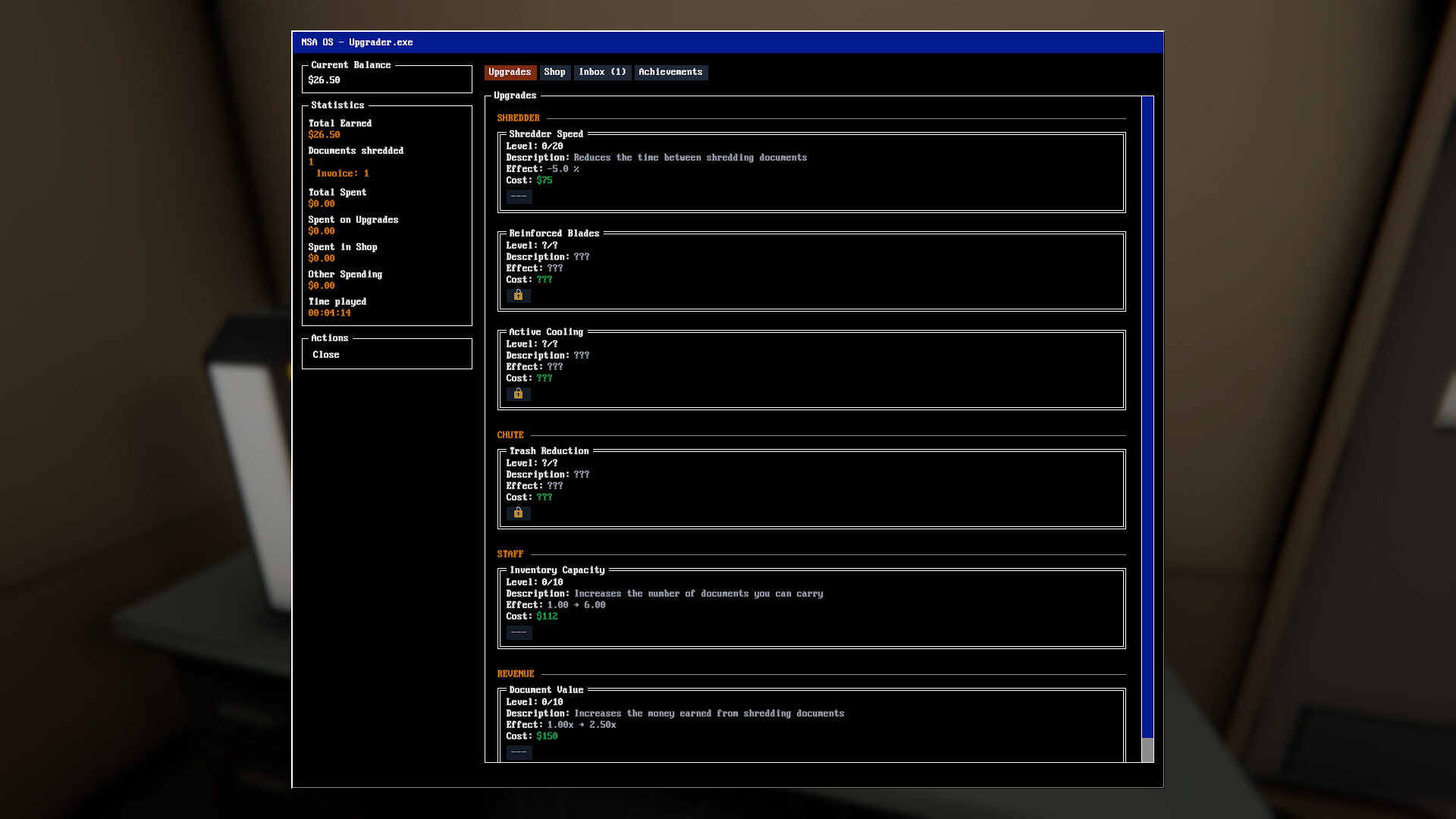Image resolution: width=1456 pixels, height=819 pixels.
Task: Click the dashed buy button for Shredder Speed
Action: coord(519,196)
